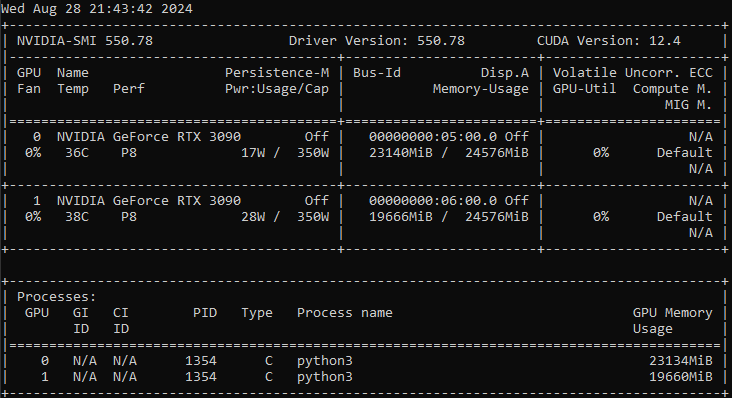Click GeForce RTX 3090 name for GPU 1
Screen dimensions: 732x398
(x=149, y=201)
